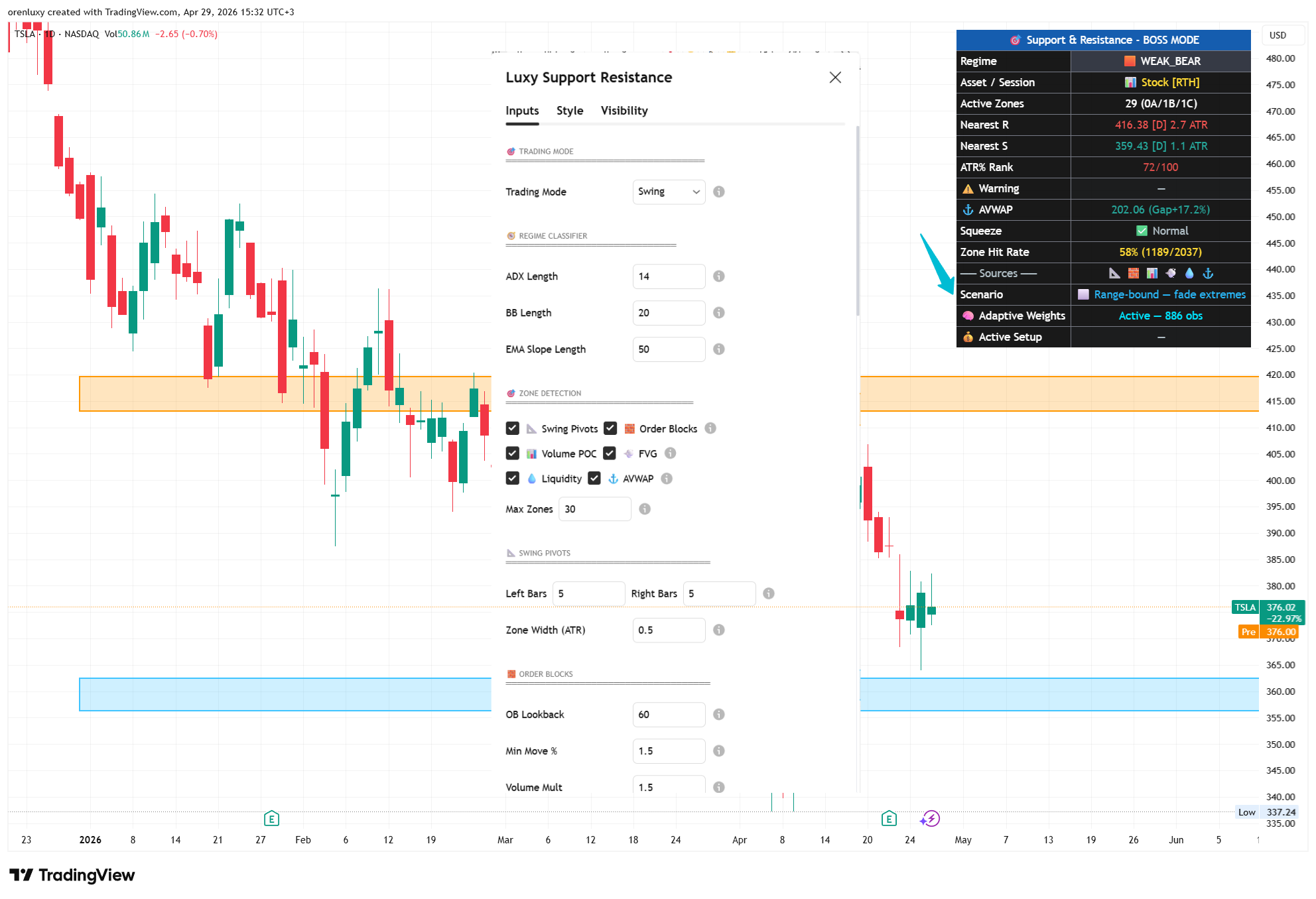Image resolution: width=1316 pixels, height=899 pixels.
Task: Click the ADX Length input field
Action: click(669, 276)
